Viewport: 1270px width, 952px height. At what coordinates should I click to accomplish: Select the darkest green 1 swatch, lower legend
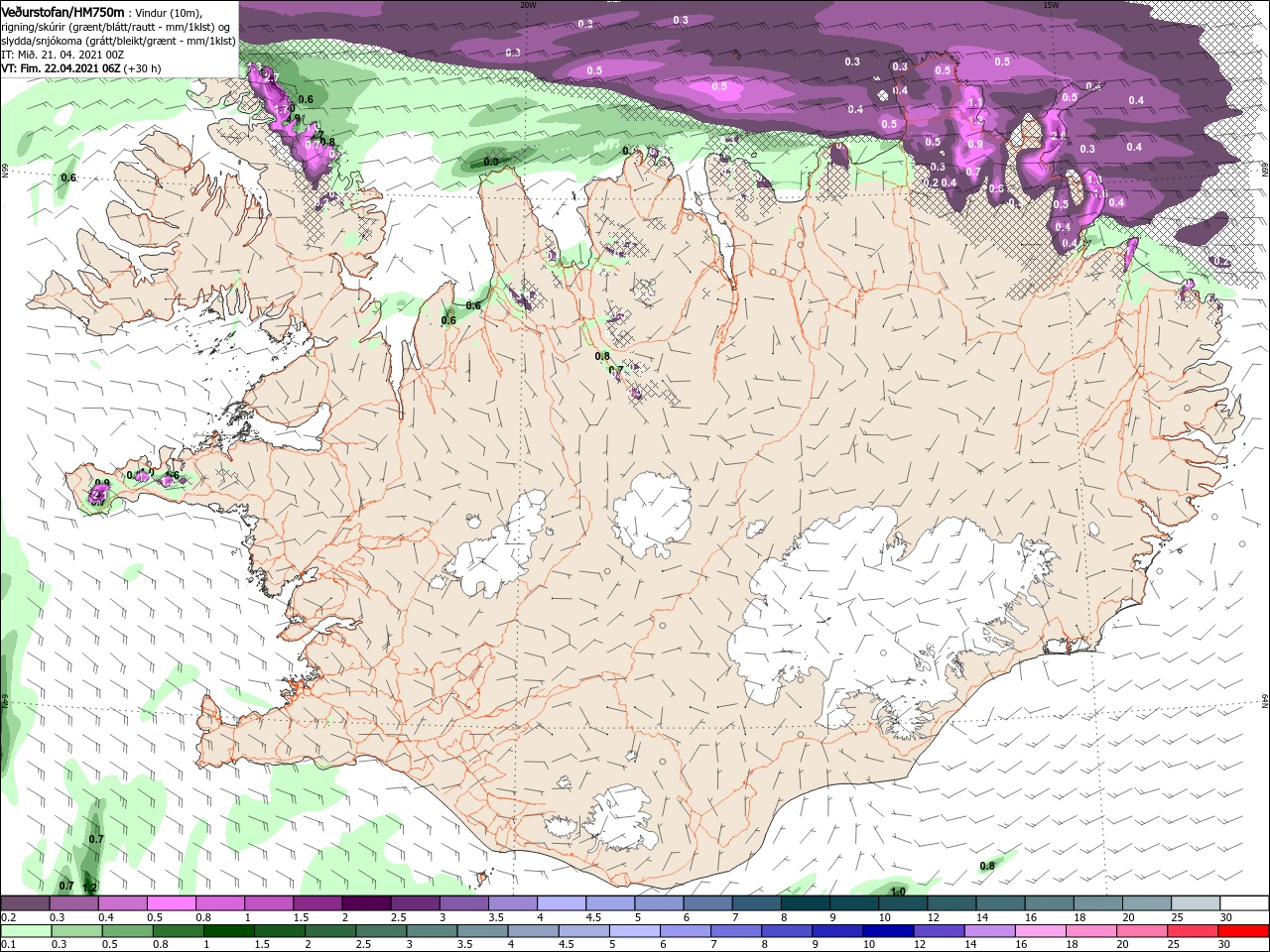click(x=228, y=931)
